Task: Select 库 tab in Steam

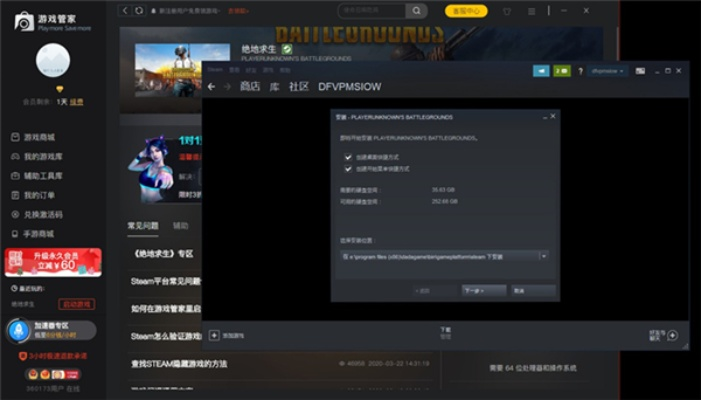Action: tap(274, 87)
